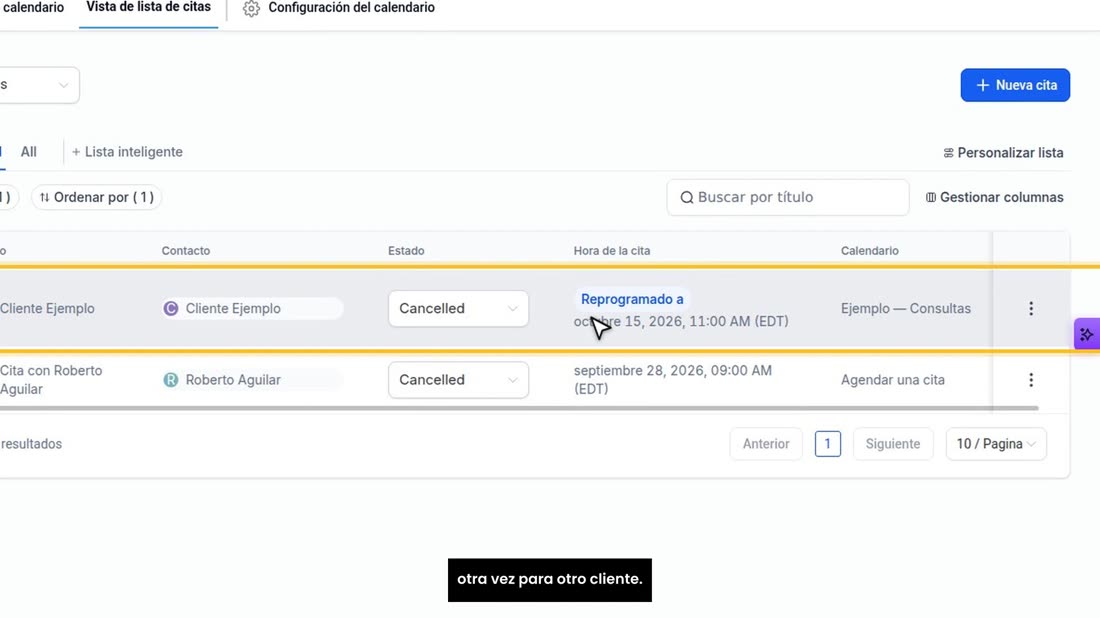This screenshot has height=618, width=1100.
Task: Click the Gestionar columnas icon
Action: (930, 198)
